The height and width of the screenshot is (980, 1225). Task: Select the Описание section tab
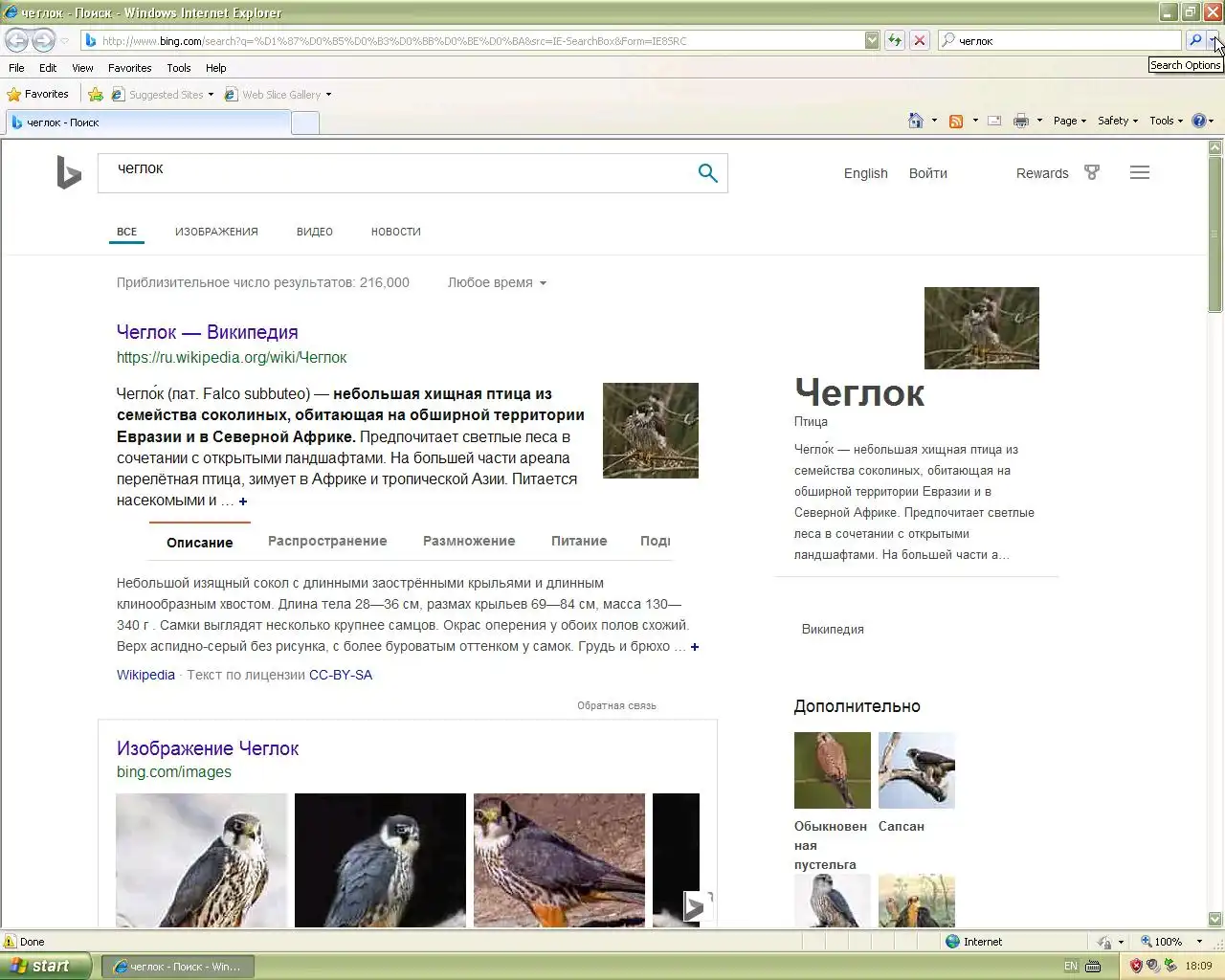pos(199,542)
